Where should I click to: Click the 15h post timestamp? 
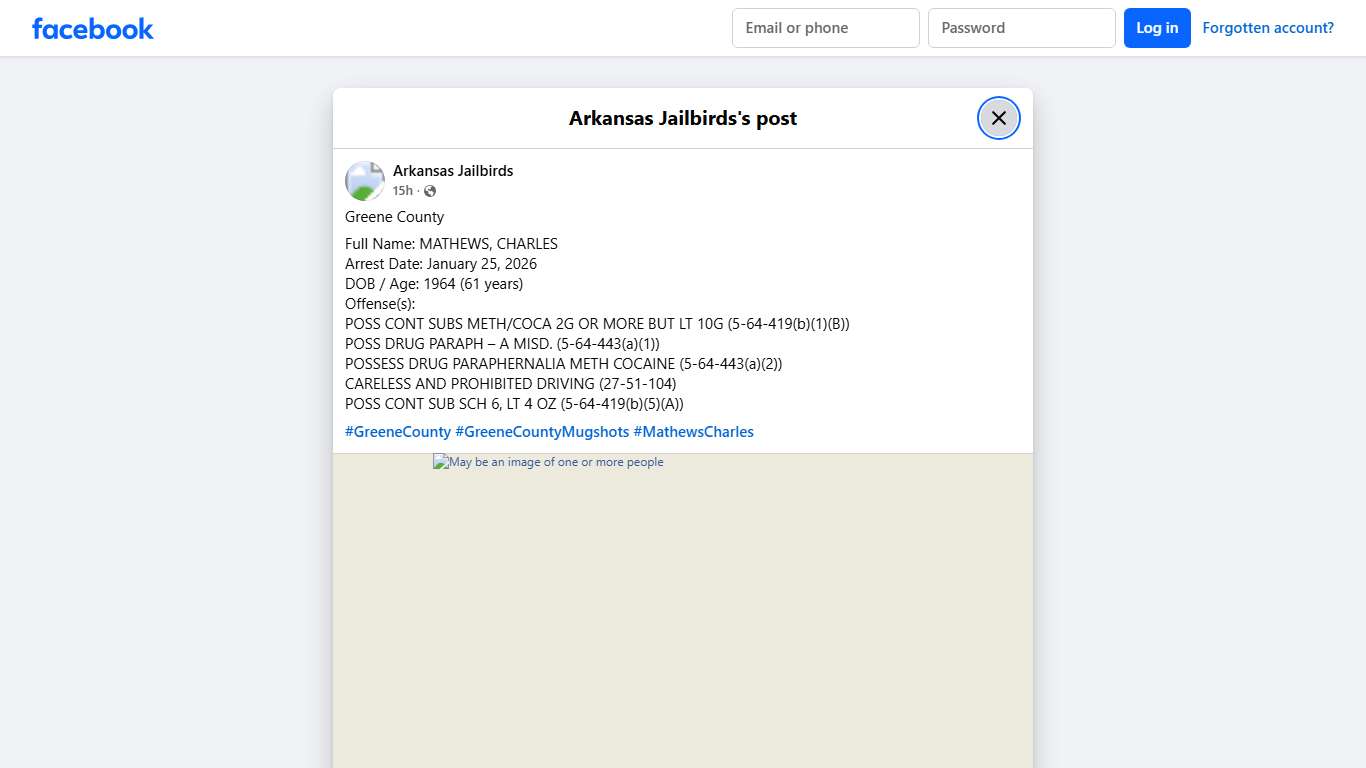point(402,191)
